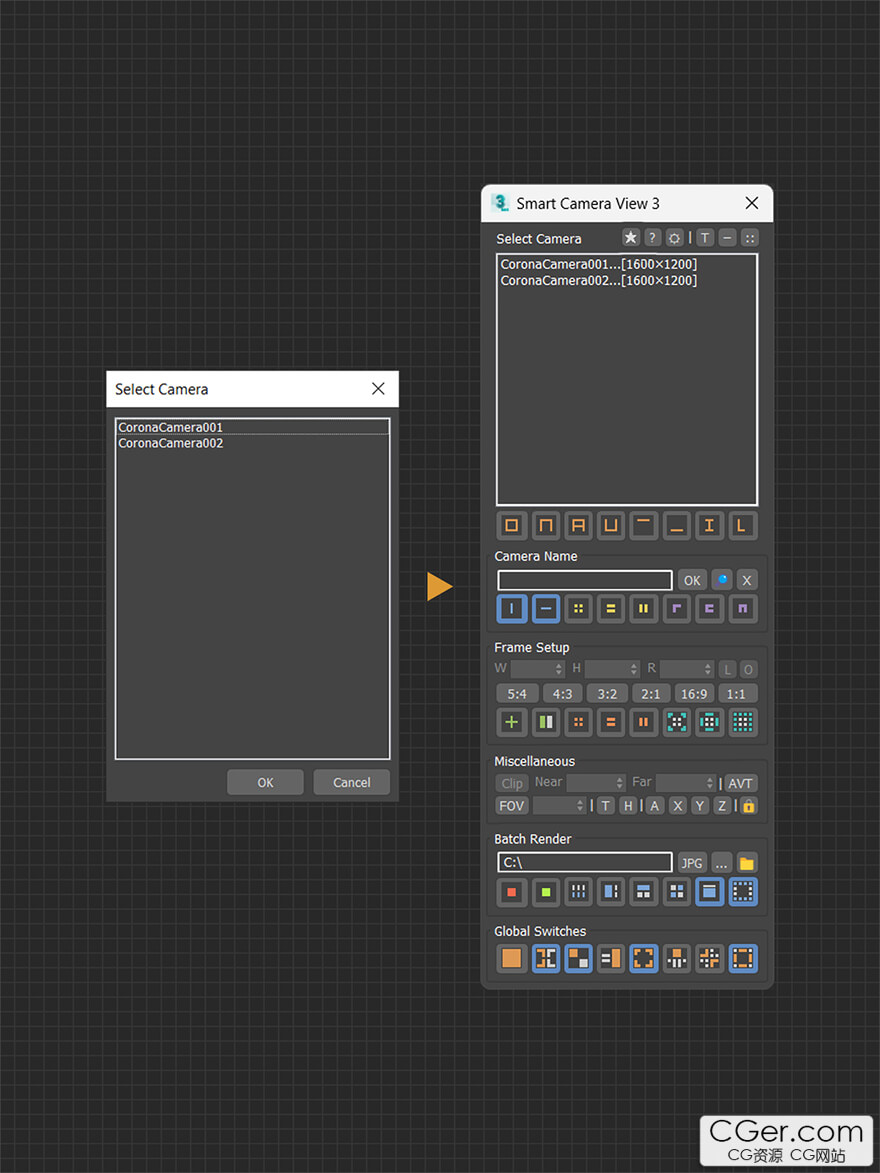
Task: Click the FOV button
Action: point(512,806)
